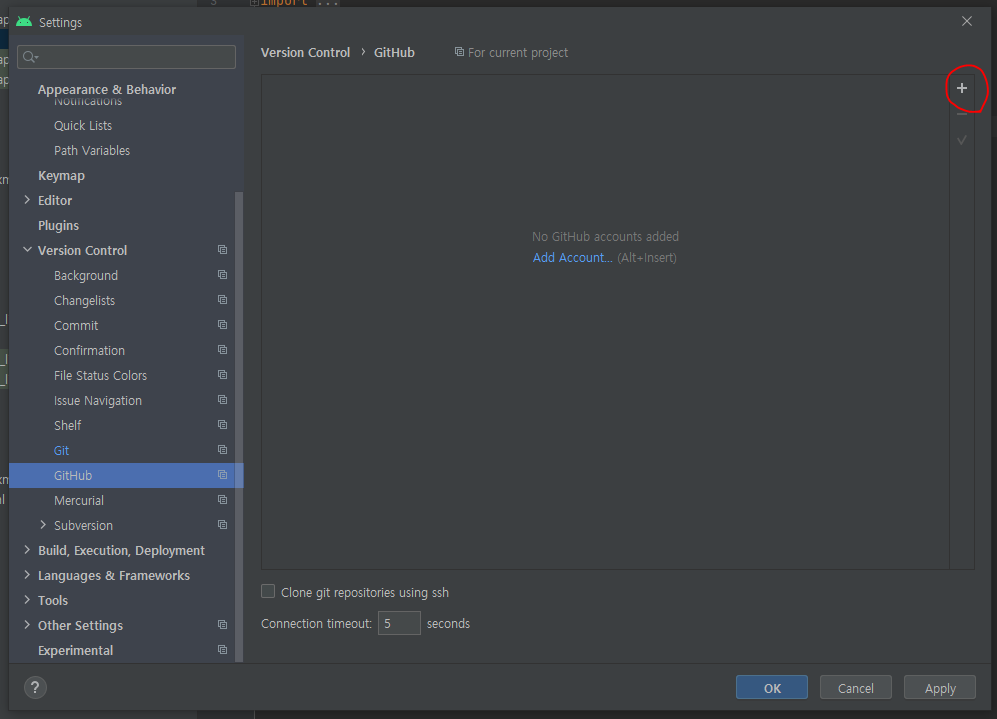Select Confirmation under Version Control

[89, 351]
